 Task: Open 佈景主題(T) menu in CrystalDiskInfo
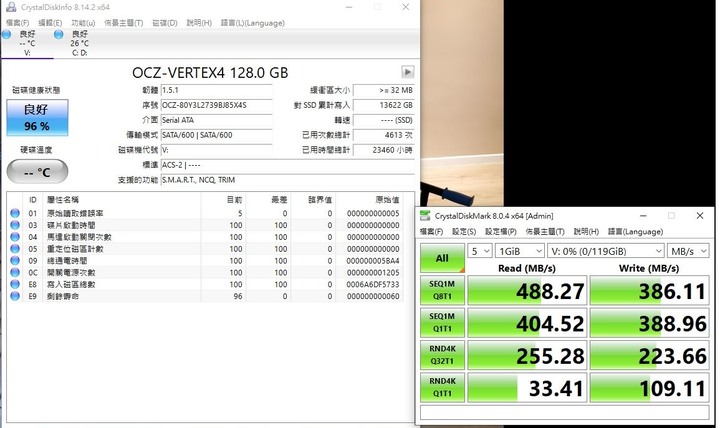(x=124, y=23)
